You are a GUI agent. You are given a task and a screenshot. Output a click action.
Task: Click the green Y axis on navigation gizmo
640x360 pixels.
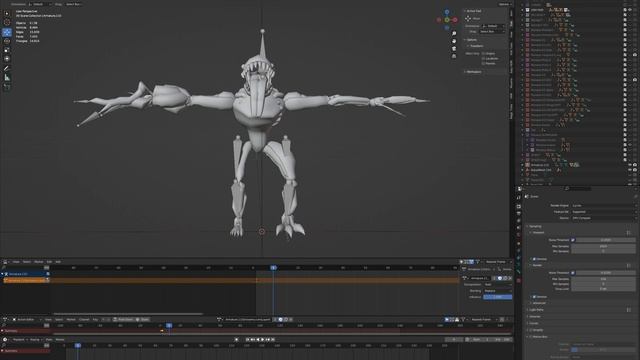tap(447, 20)
